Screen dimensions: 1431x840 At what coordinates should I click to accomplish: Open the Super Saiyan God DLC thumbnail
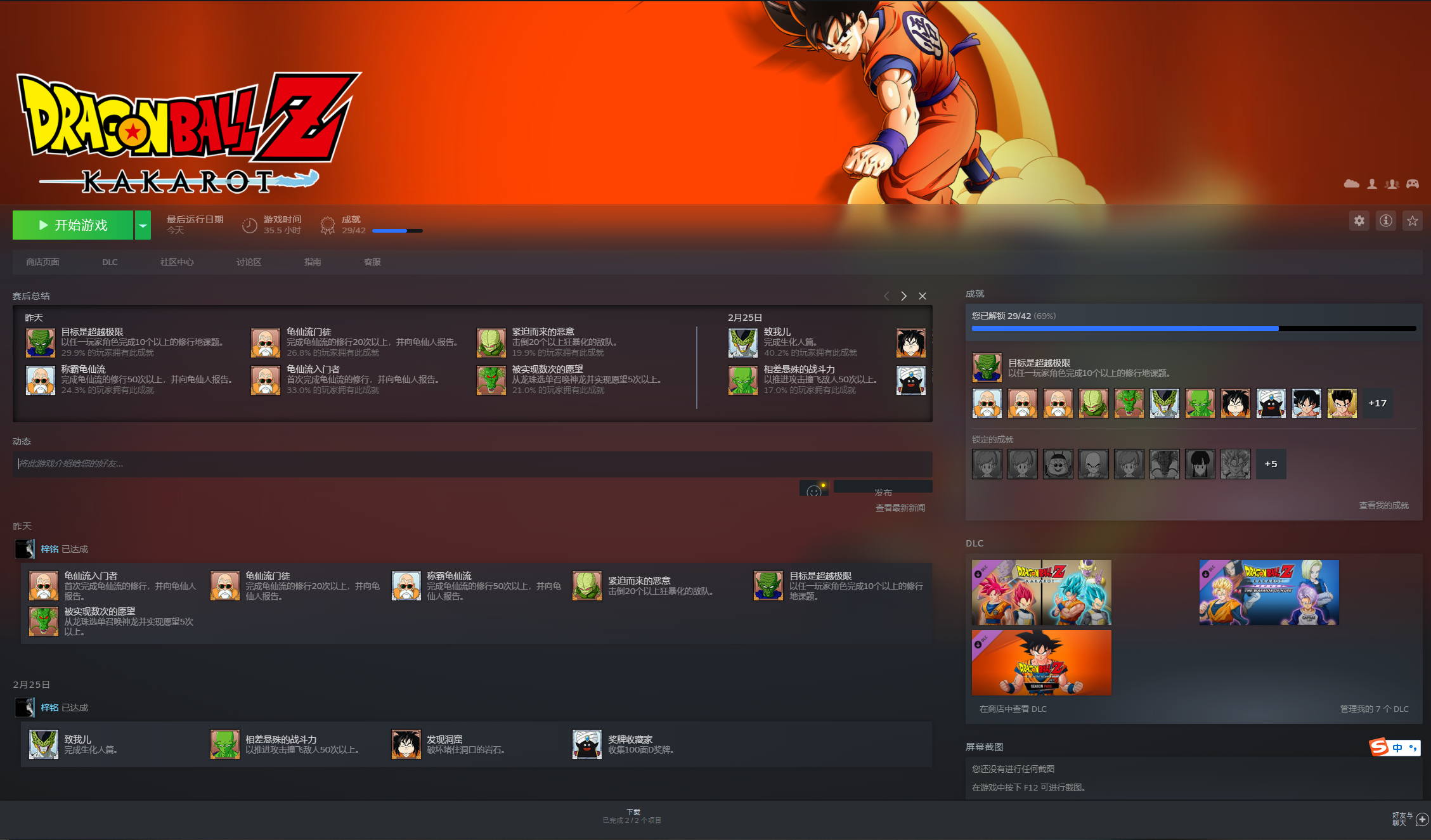[x=1042, y=592]
